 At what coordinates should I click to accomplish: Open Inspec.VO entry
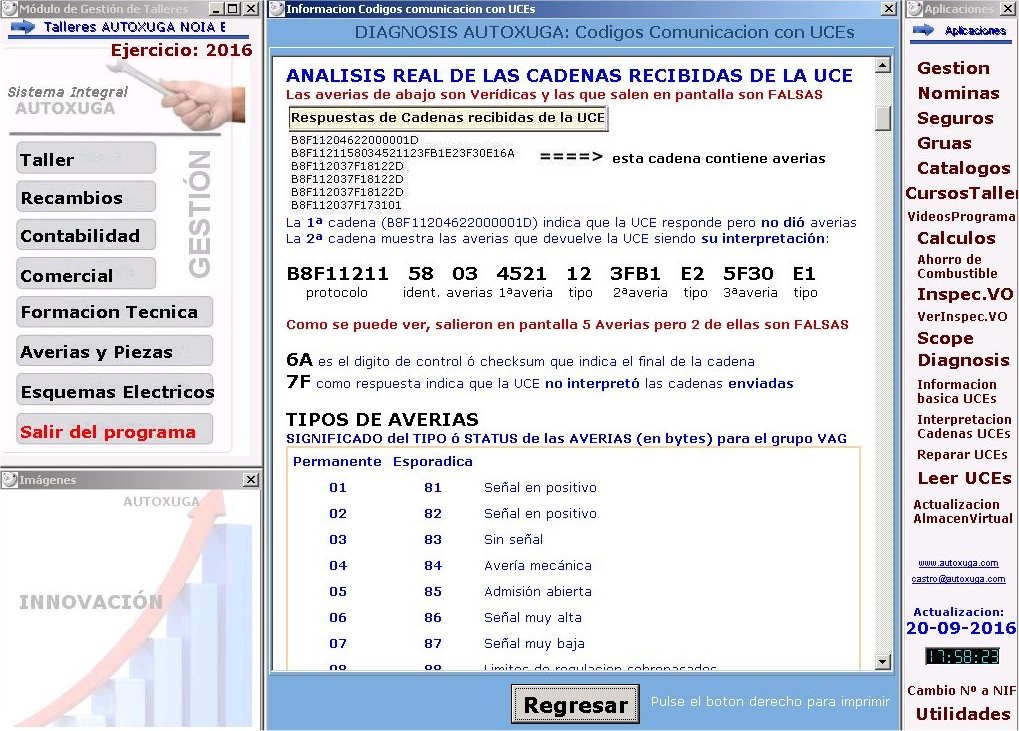coord(964,294)
